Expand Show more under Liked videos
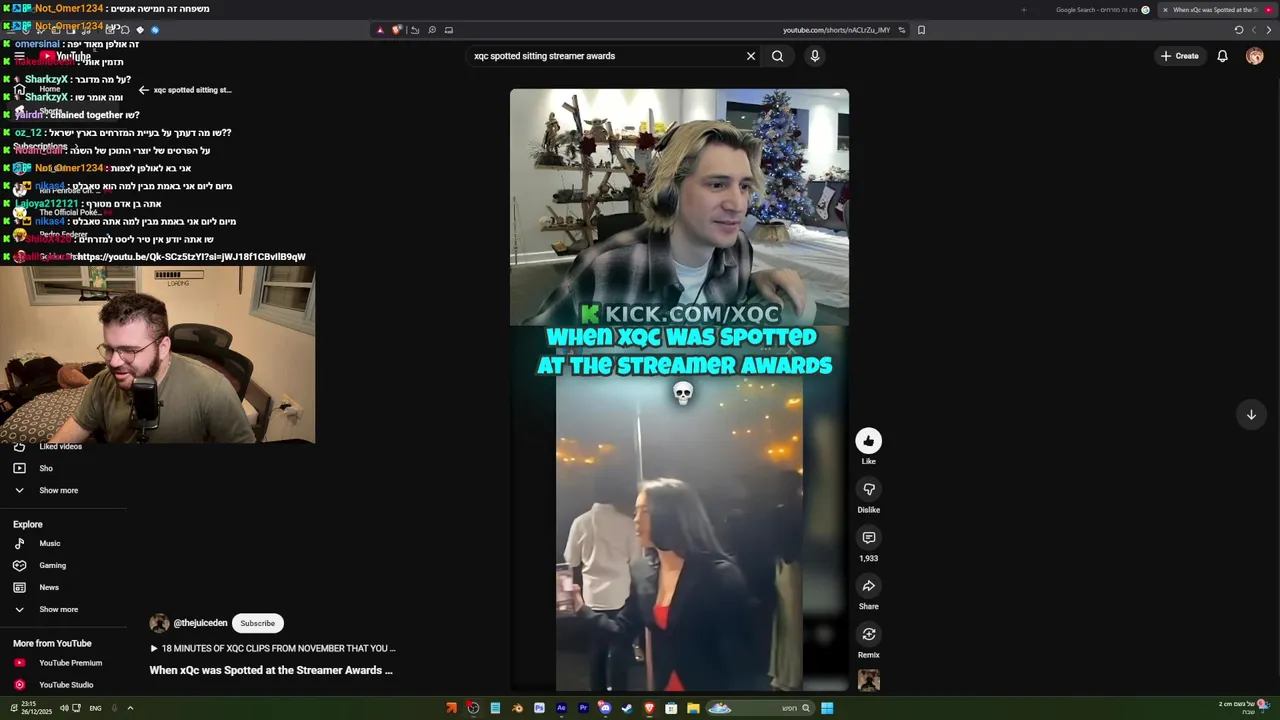 pyautogui.click(x=58, y=491)
